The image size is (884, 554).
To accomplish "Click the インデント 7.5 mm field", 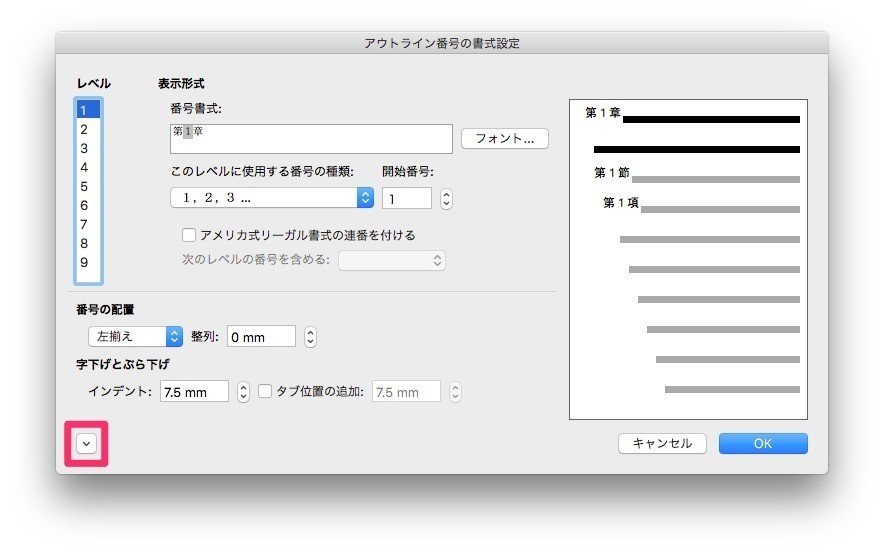I will point(194,392).
